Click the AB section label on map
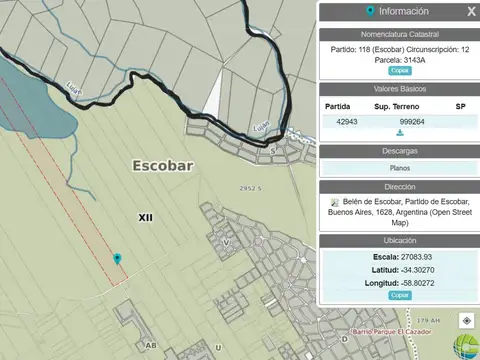The width and height of the screenshot is (480, 360). click(151, 346)
